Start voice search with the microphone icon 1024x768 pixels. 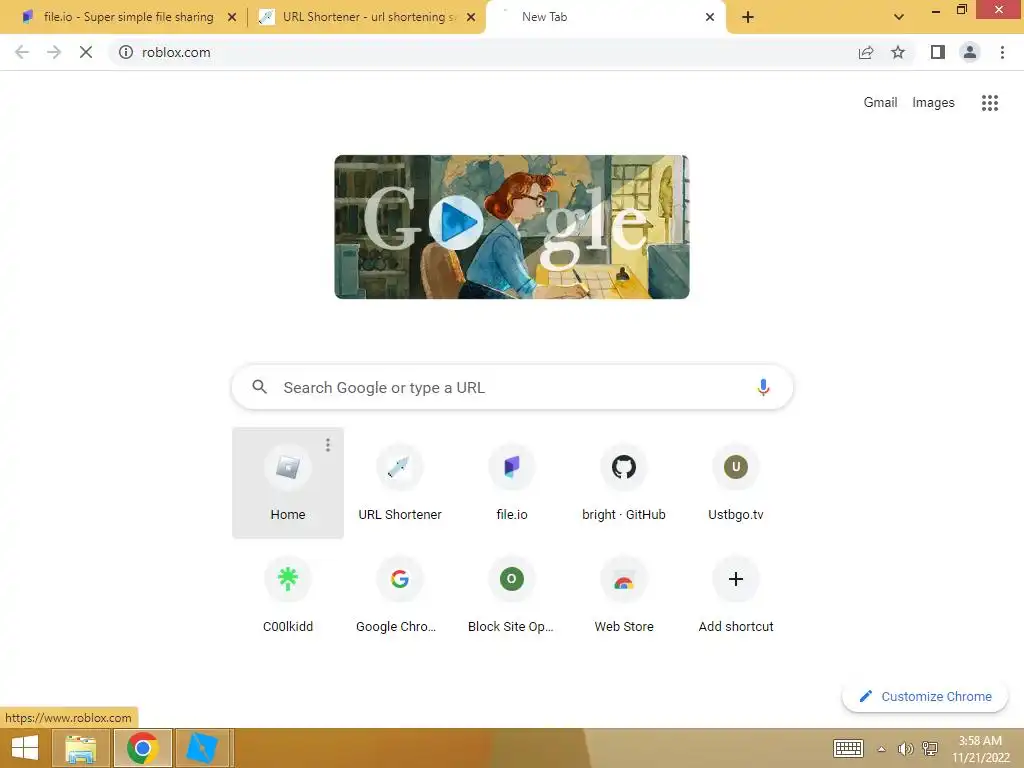click(763, 387)
